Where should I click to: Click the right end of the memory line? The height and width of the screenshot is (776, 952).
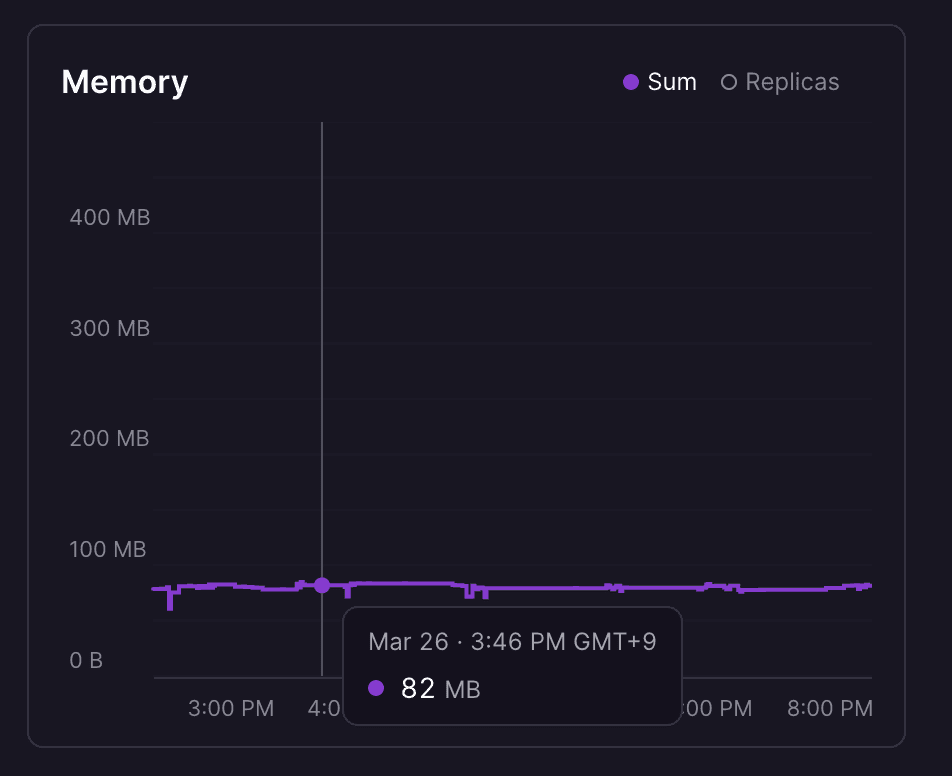pos(869,585)
